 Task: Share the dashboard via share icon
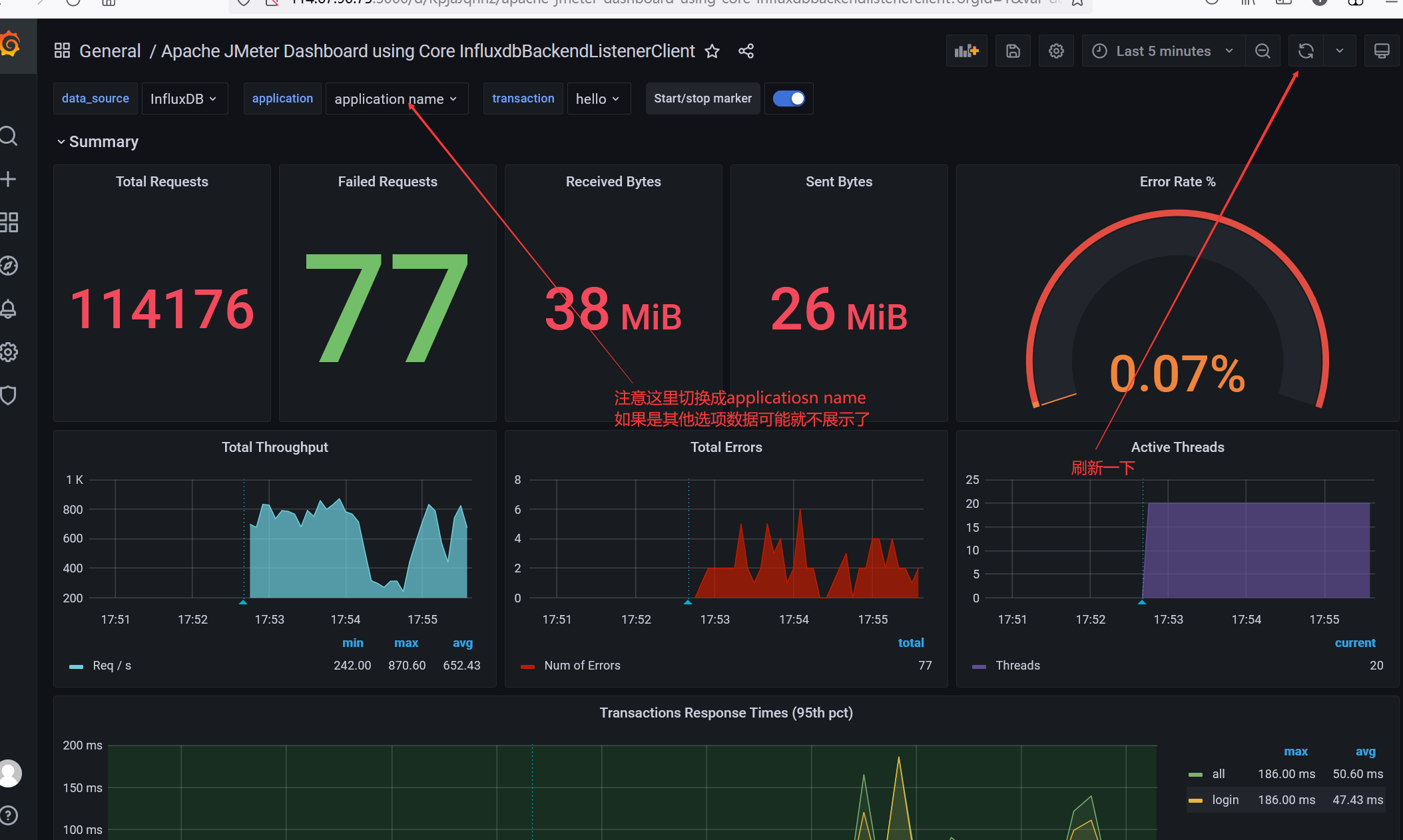point(746,51)
